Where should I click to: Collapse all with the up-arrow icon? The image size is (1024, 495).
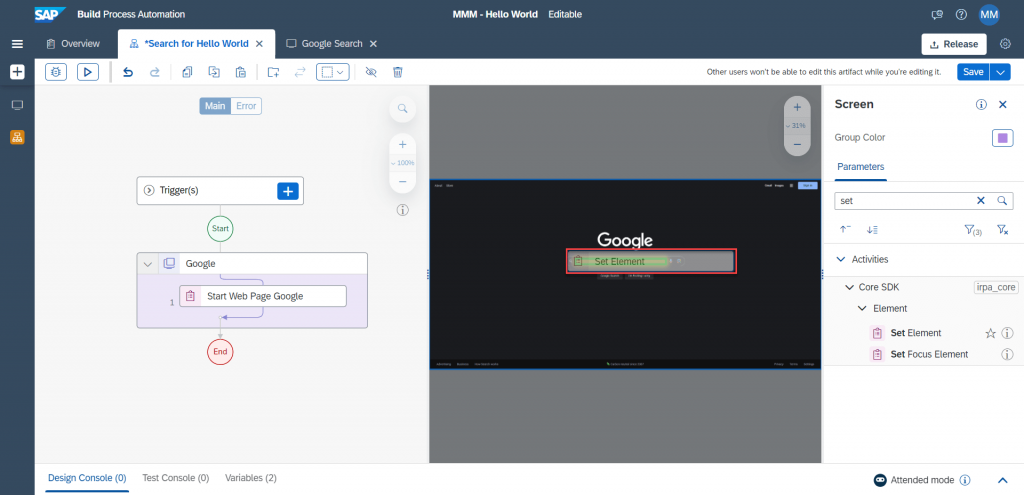point(845,229)
